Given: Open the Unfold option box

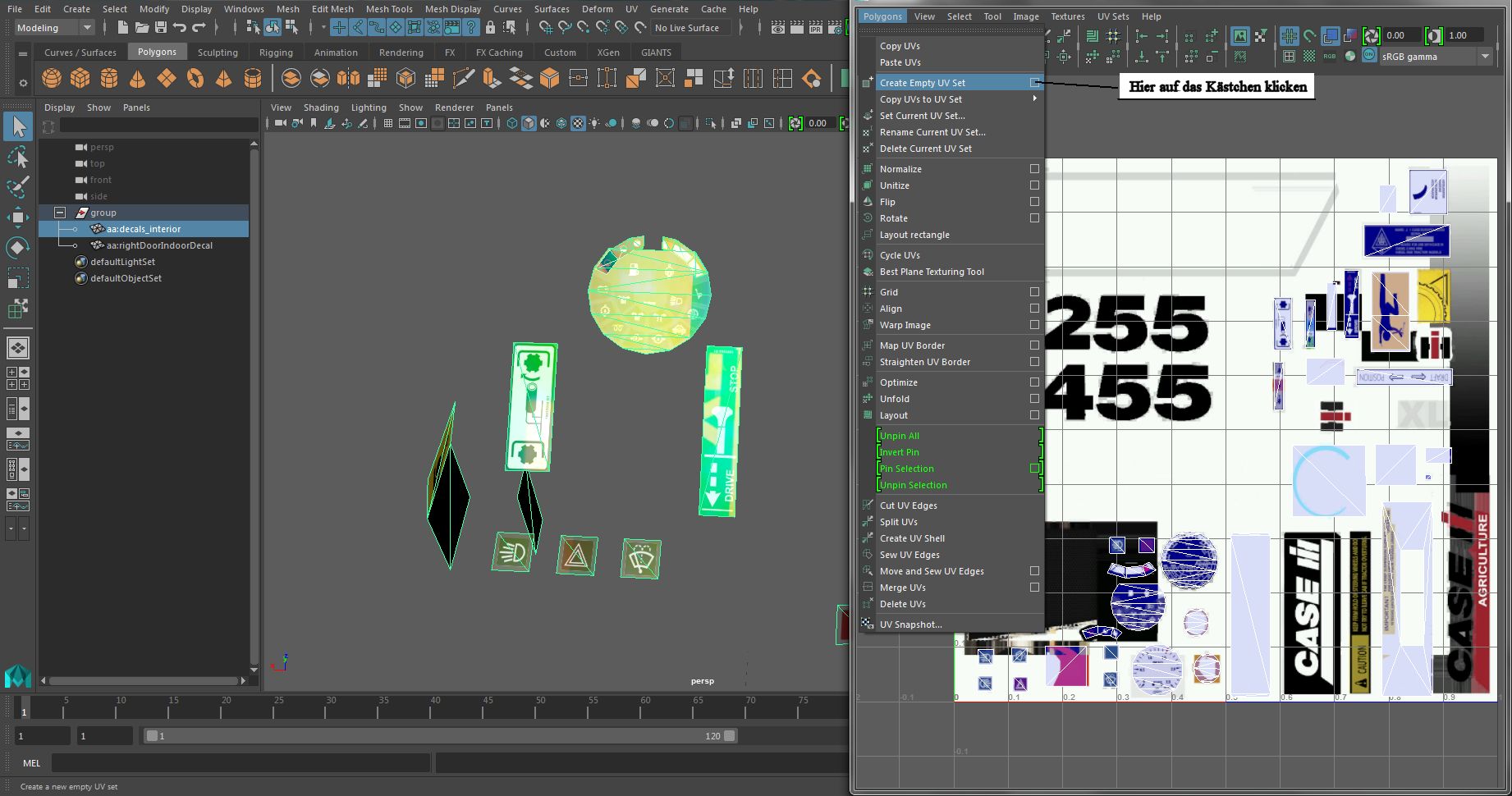Looking at the screenshot, I should pyautogui.click(x=1034, y=399).
